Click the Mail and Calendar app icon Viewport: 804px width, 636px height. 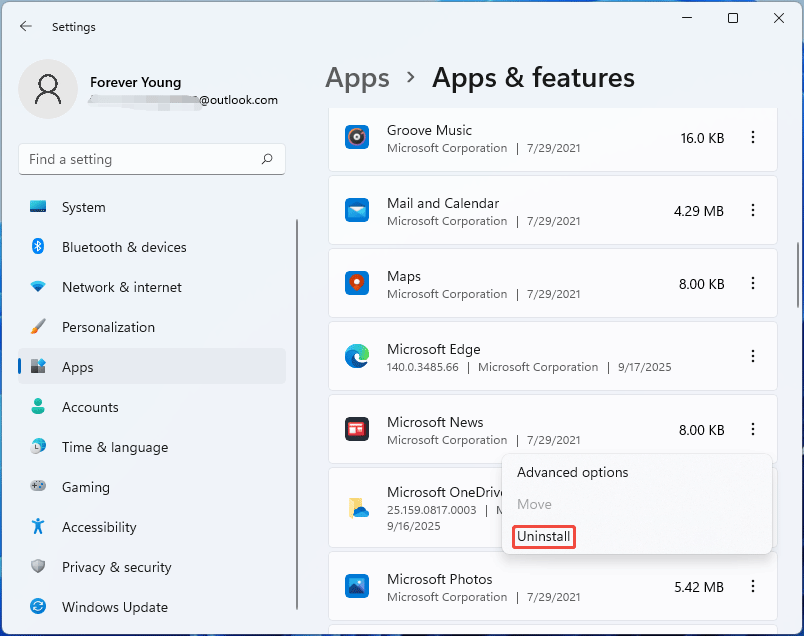click(357, 211)
